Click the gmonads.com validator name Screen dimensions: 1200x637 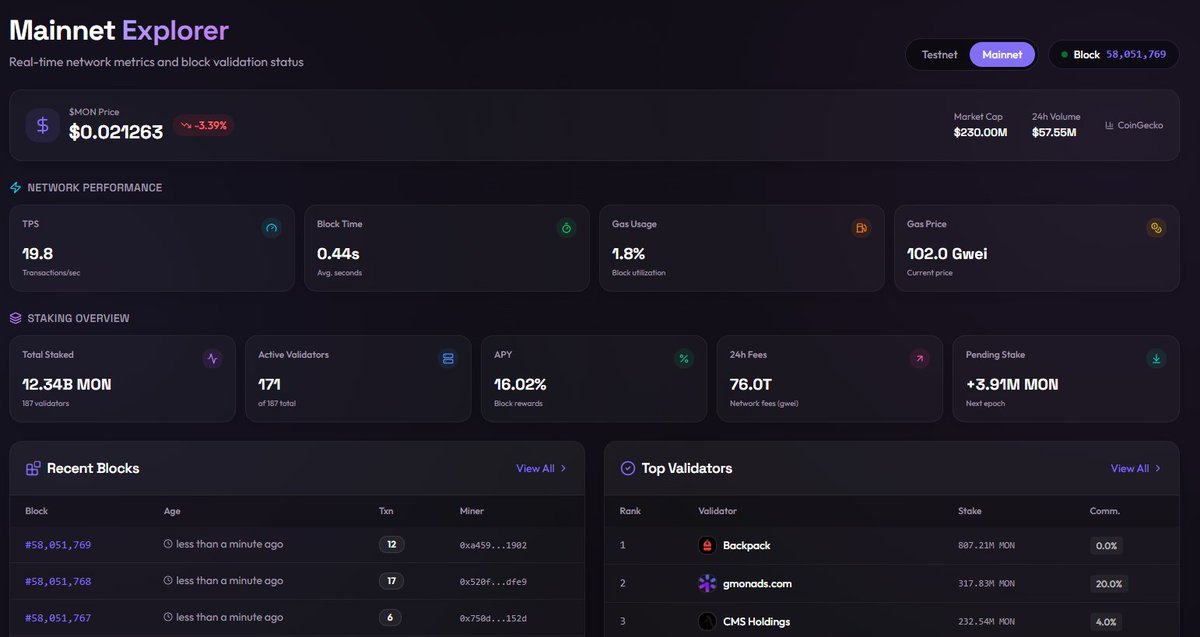tap(757, 583)
